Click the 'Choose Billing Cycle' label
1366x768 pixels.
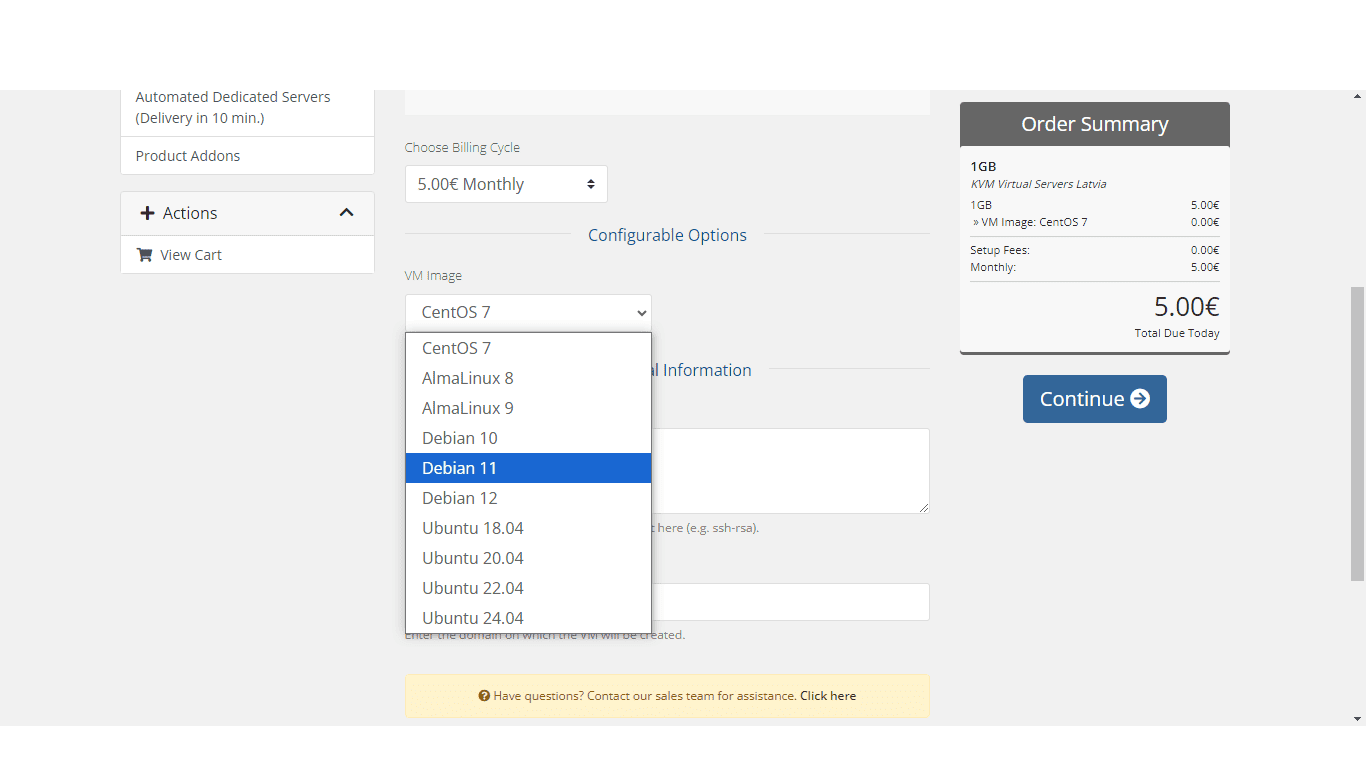pos(462,147)
